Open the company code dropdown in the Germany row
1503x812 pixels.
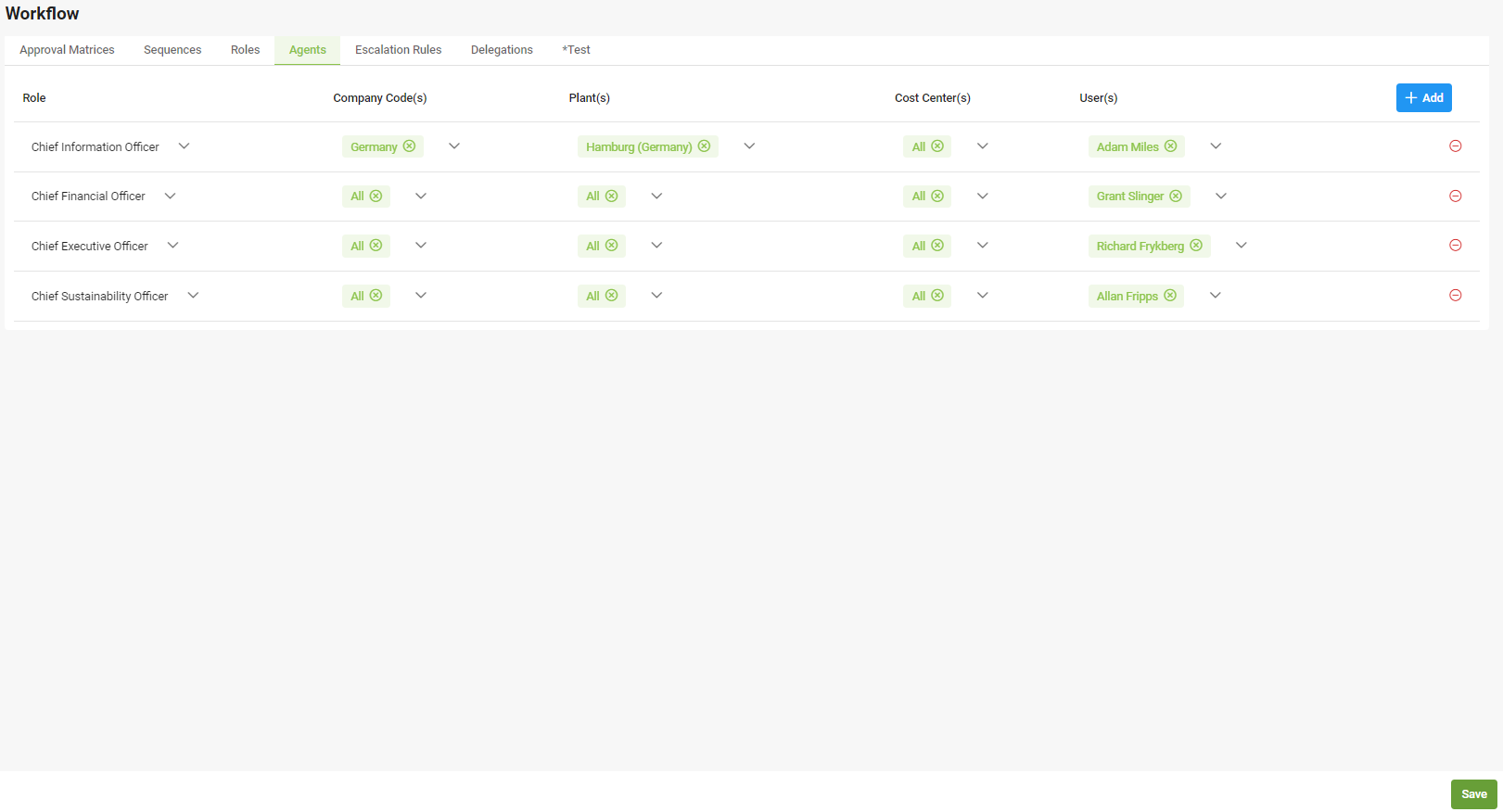[x=454, y=146]
